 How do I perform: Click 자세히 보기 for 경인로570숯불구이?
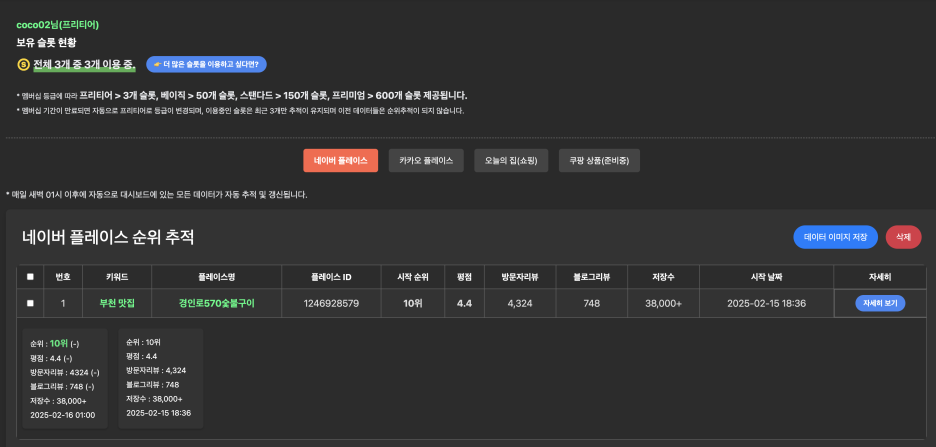tap(880, 303)
